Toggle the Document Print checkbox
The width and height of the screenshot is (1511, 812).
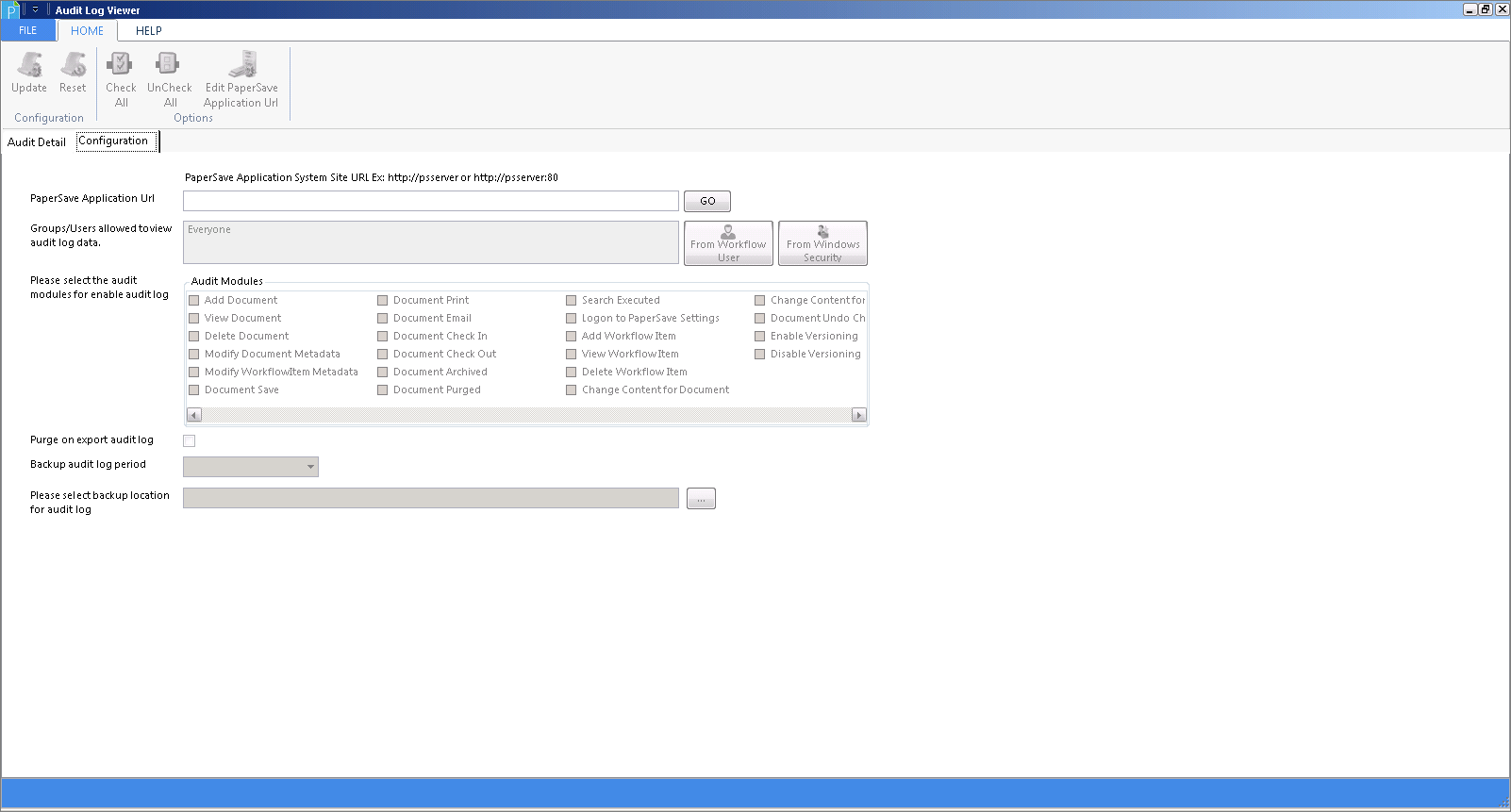(383, 300)
